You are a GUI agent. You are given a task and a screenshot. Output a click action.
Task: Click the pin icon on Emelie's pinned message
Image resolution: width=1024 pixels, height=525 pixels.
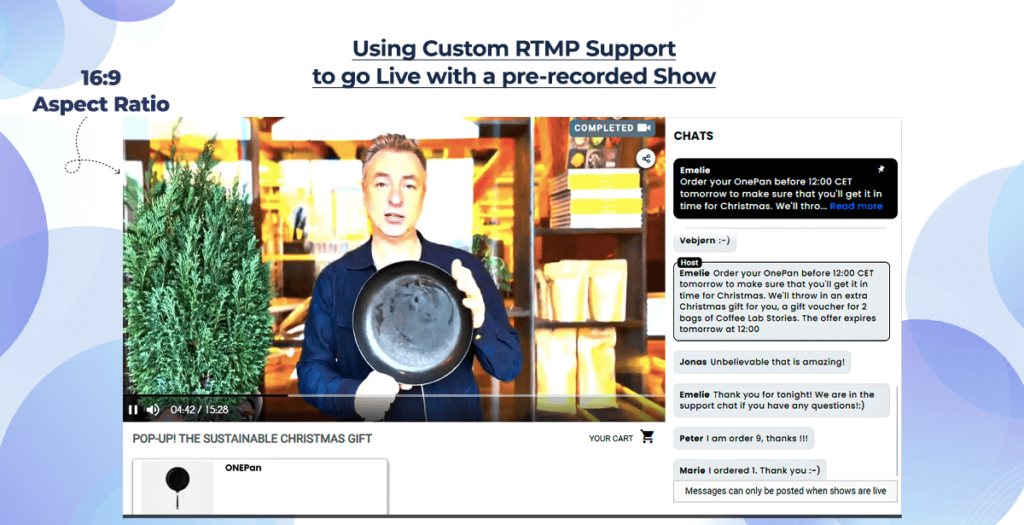pyautogui.click(x=881, y=170)
